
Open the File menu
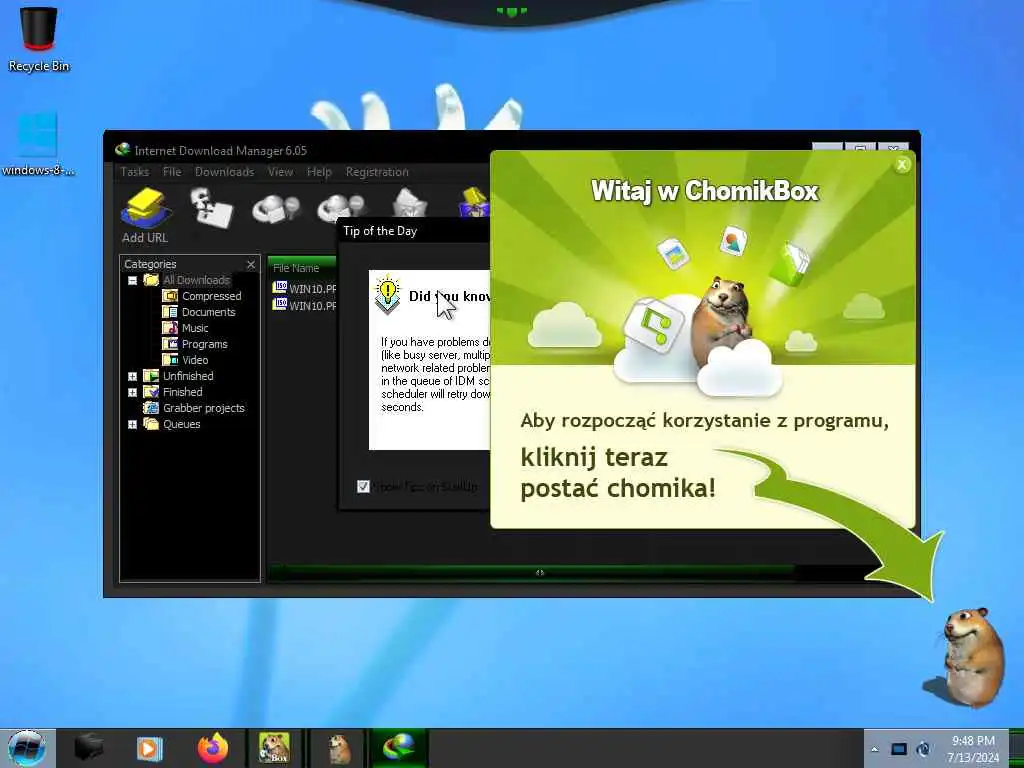(172, 172)
